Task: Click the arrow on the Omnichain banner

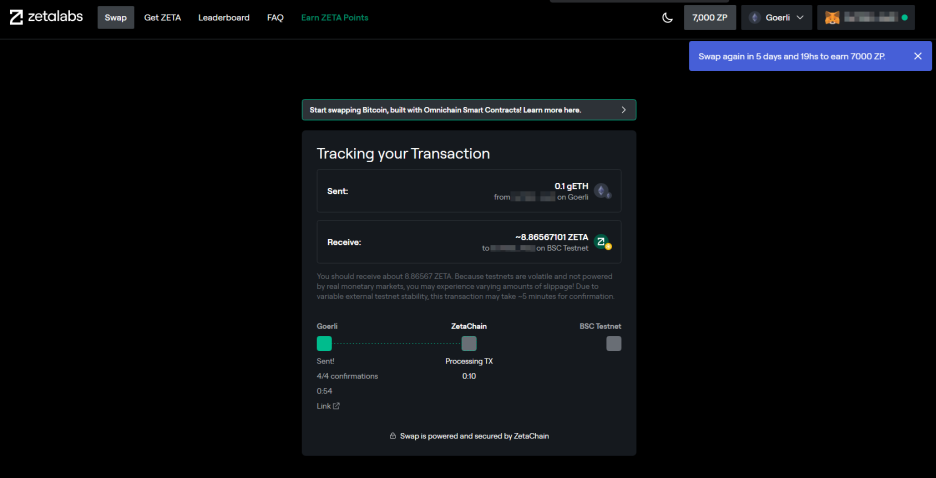Action: pyautogui.click(x=623, y=110)
